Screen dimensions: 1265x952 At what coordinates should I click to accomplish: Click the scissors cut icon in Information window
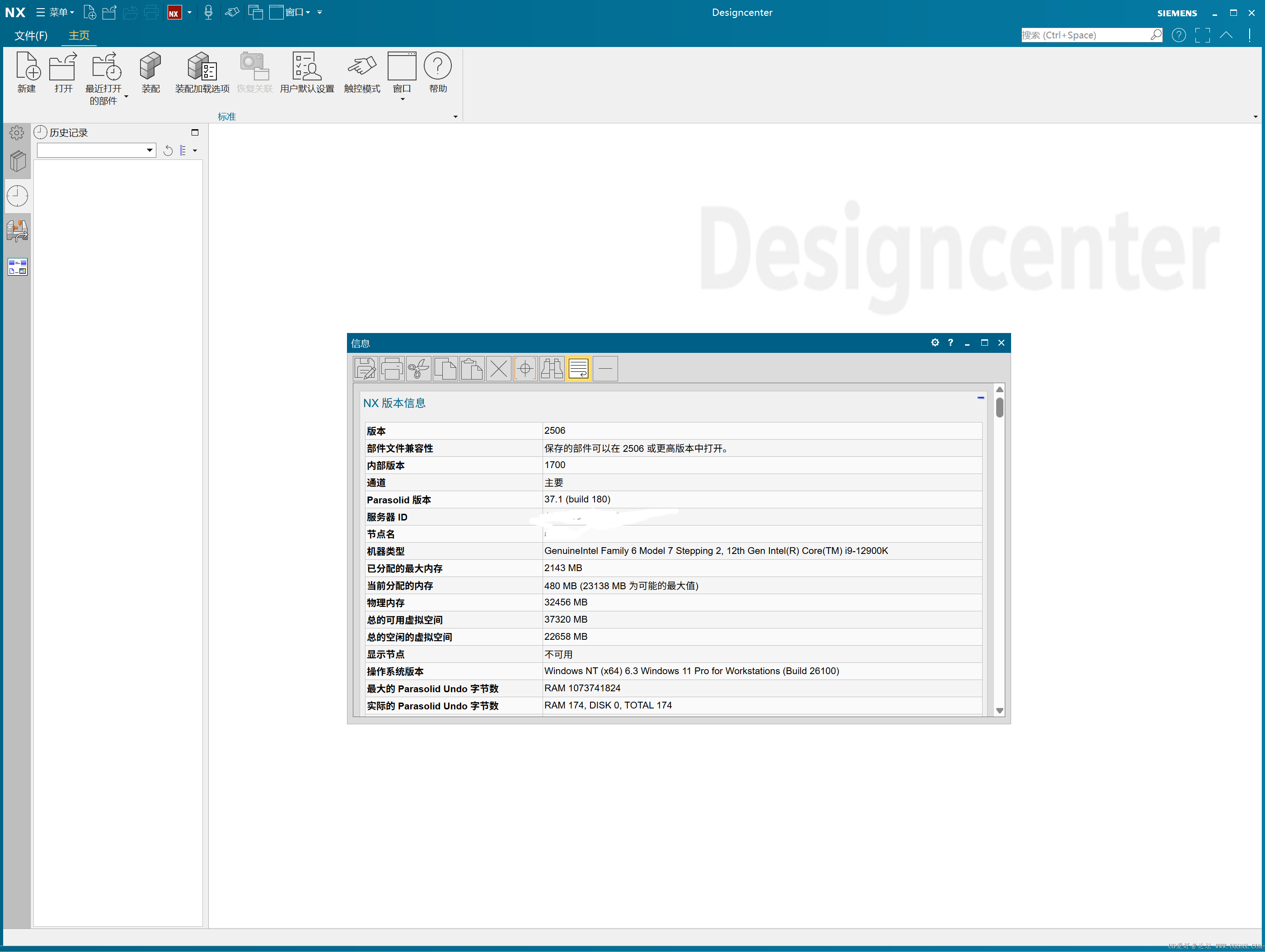point(419,369)
